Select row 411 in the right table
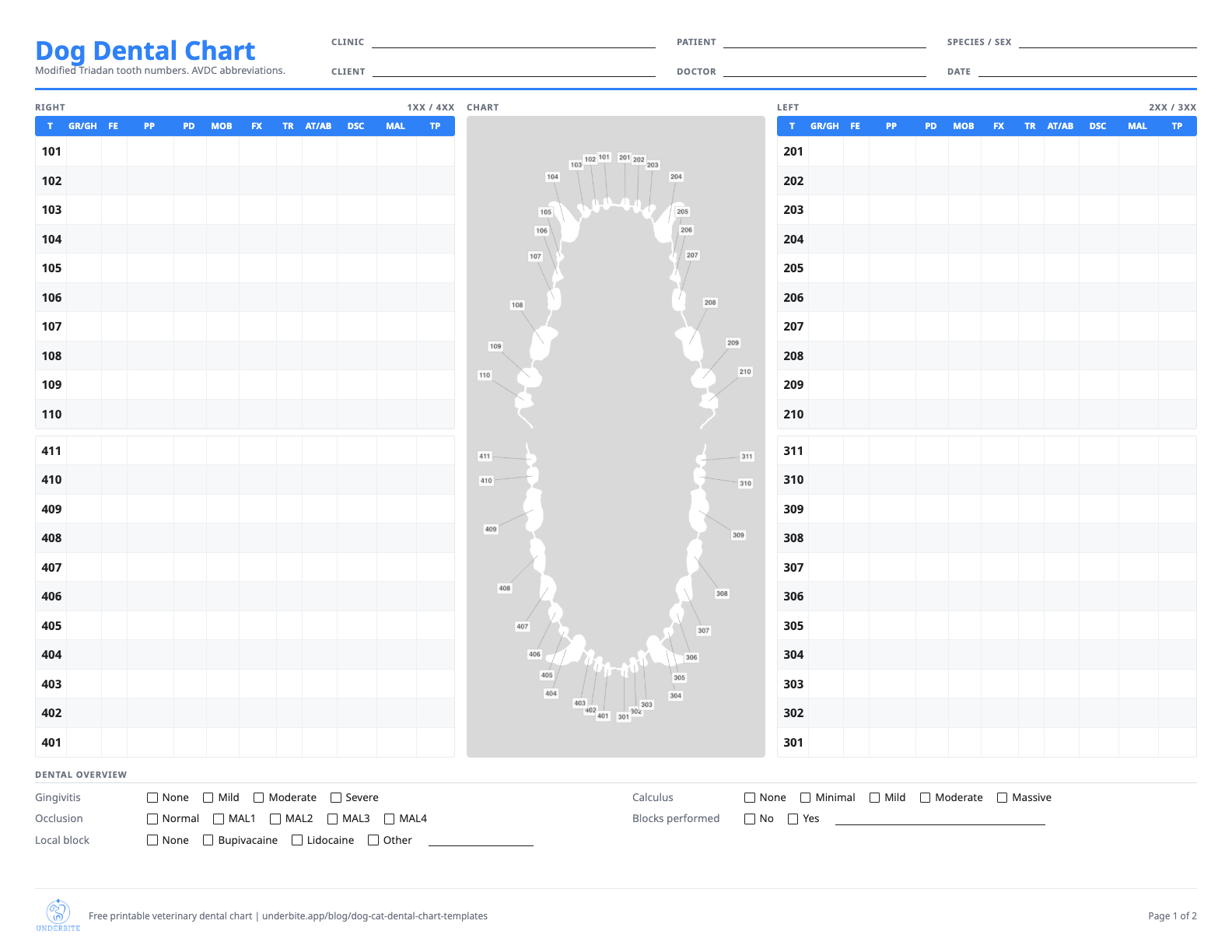The width and height of the screenshot is (1232, 952). pyautogui.click(x=245, y=451)
